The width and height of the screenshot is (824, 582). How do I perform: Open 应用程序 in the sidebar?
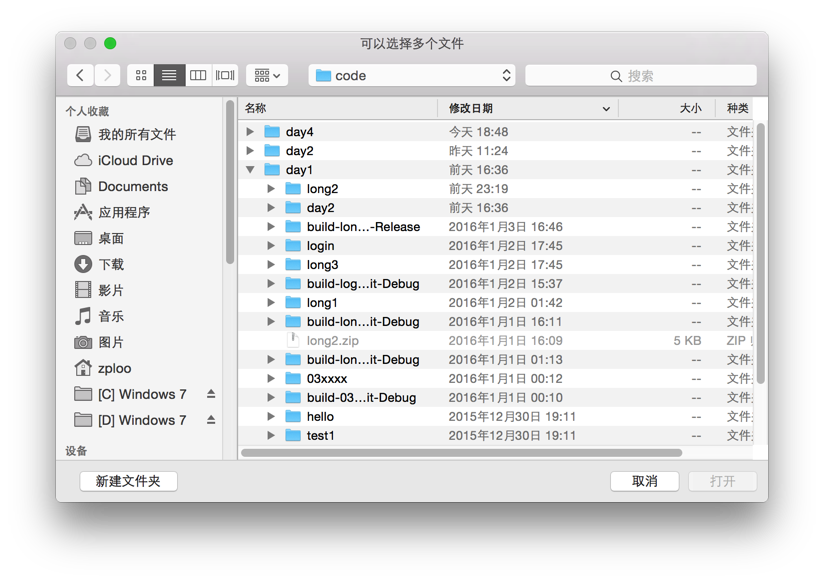click(112, 212)
